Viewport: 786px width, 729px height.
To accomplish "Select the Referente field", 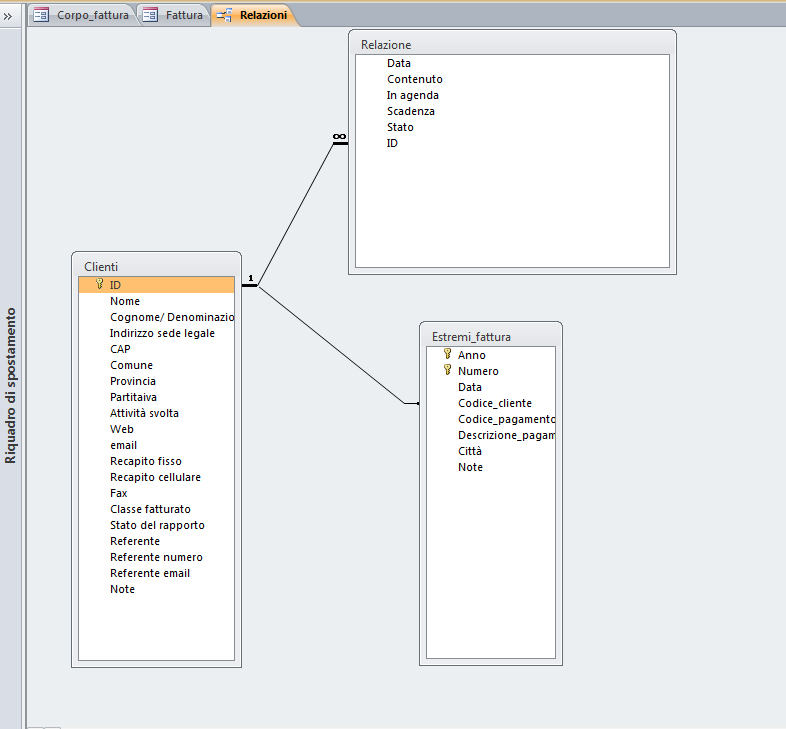I will pos(156,541).
